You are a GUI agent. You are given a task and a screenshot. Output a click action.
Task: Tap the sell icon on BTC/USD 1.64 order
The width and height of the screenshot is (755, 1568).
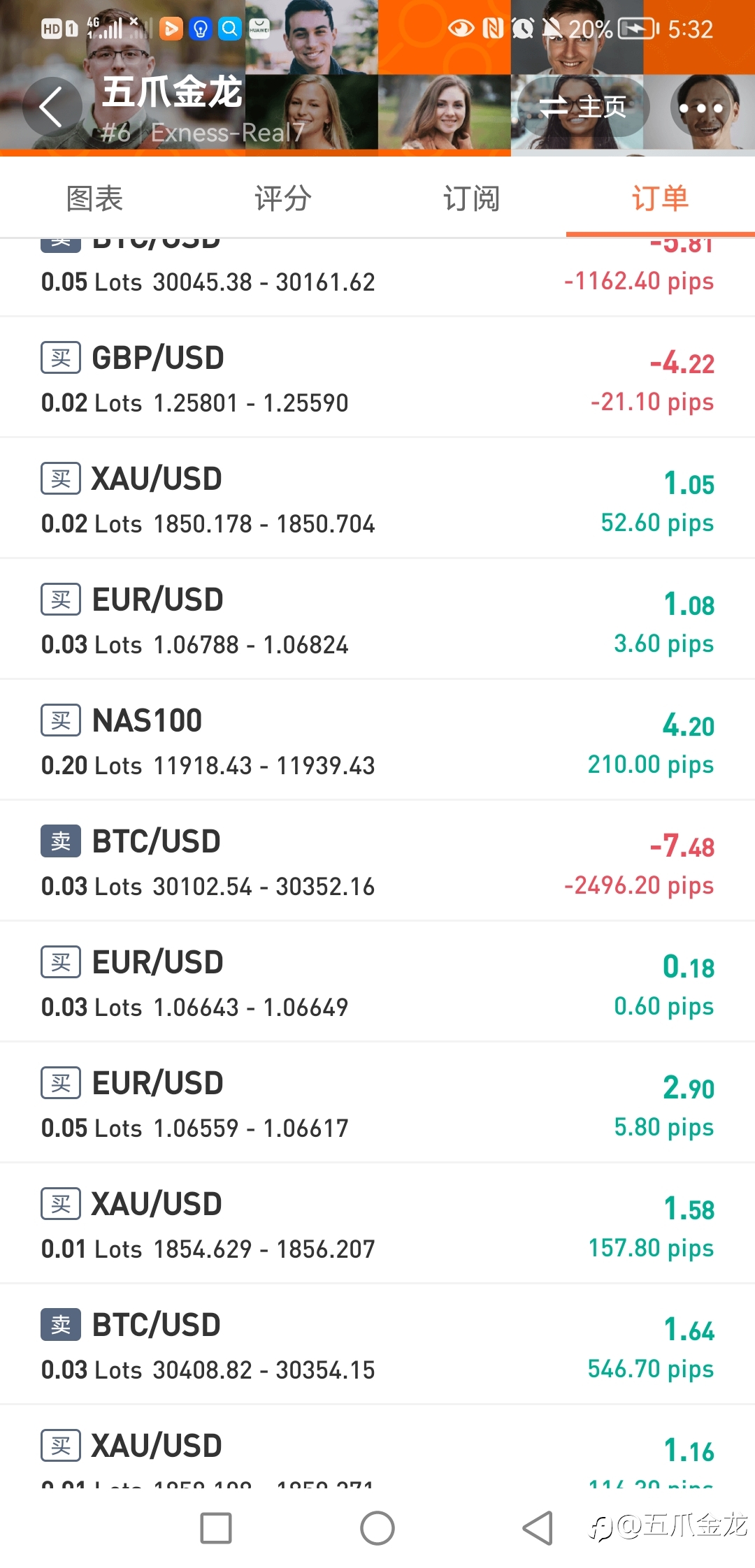[x=61, y=1325]
